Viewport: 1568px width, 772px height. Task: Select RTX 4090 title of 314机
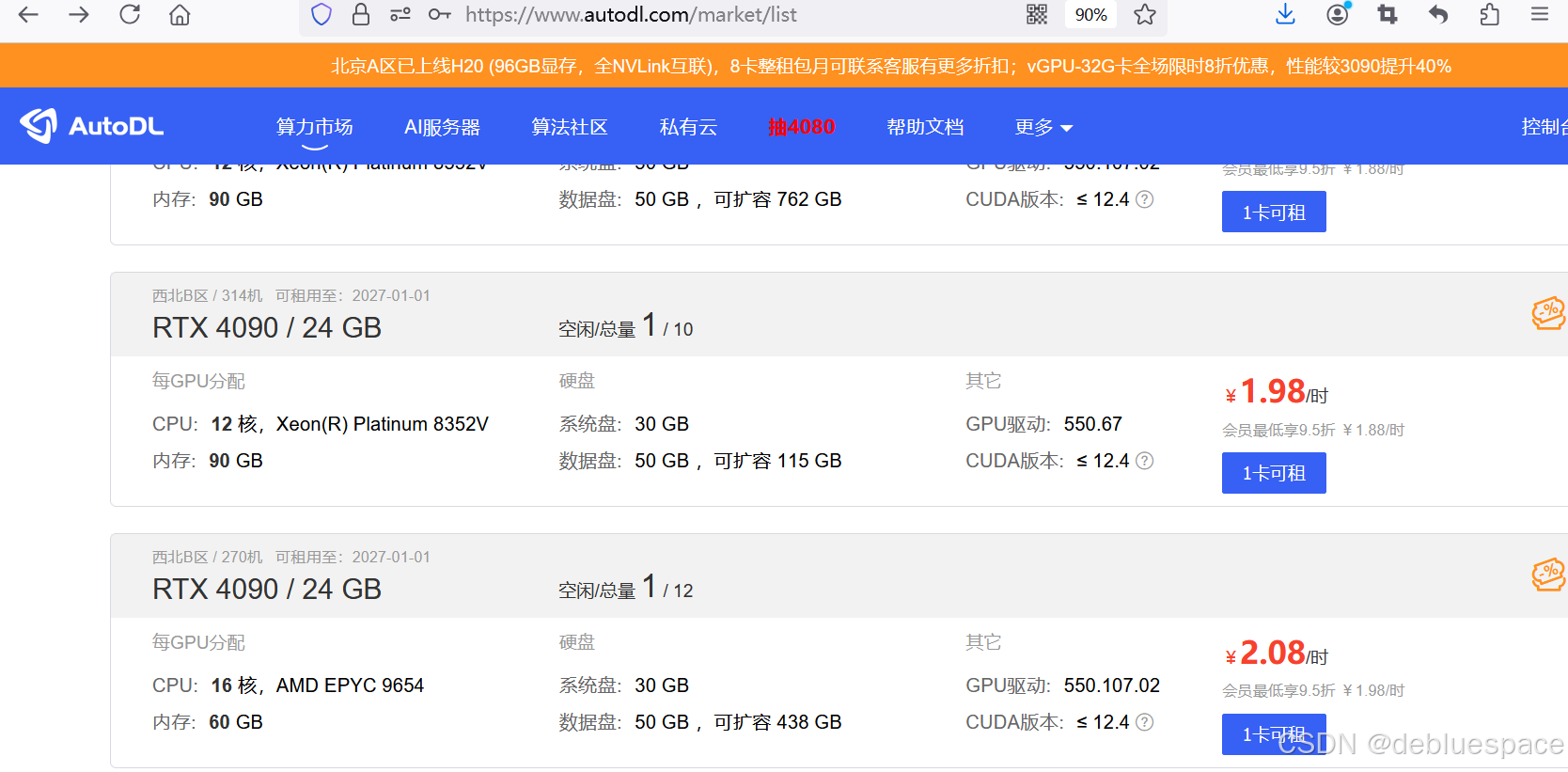[x=267, y=327]
